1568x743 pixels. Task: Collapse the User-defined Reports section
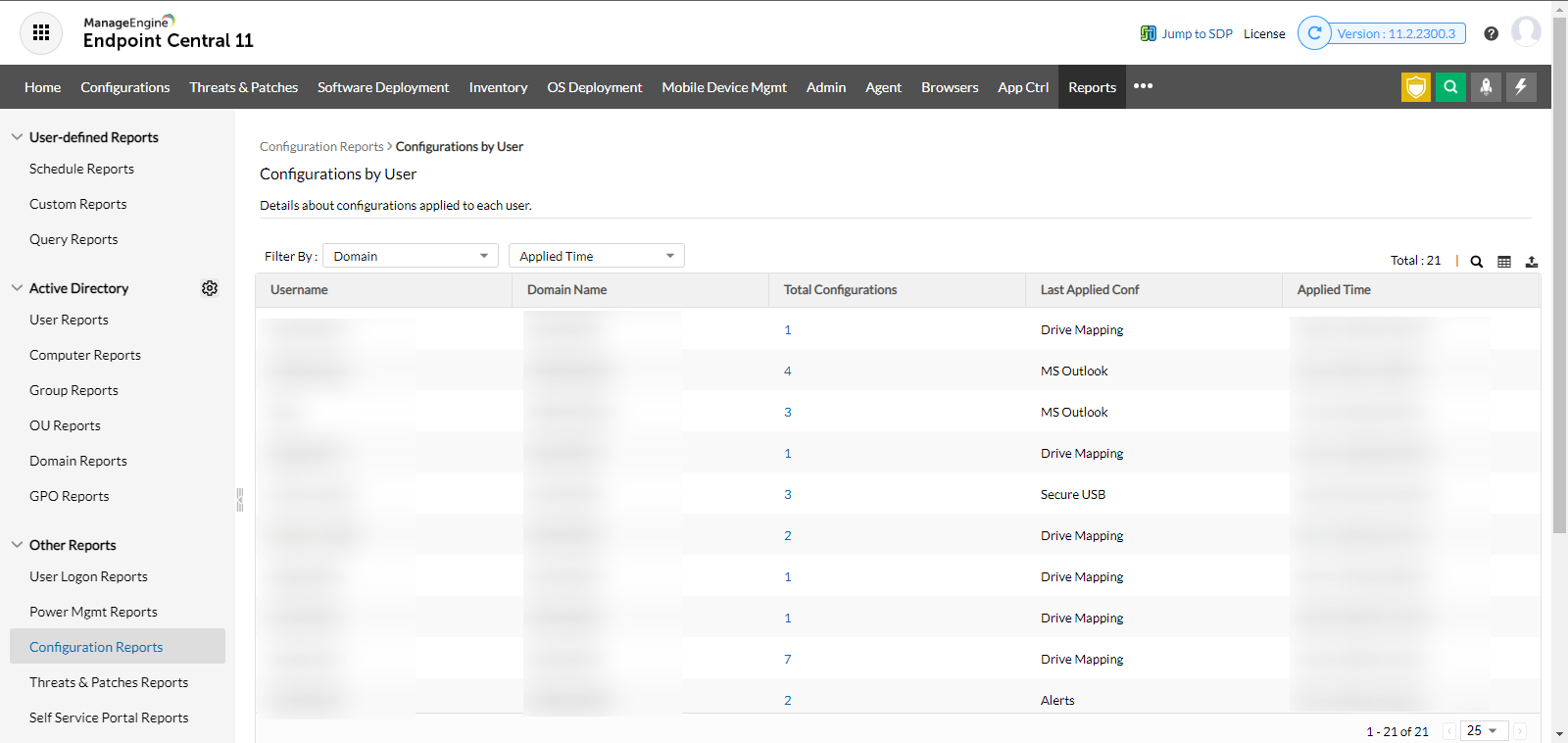click(17, 137)
